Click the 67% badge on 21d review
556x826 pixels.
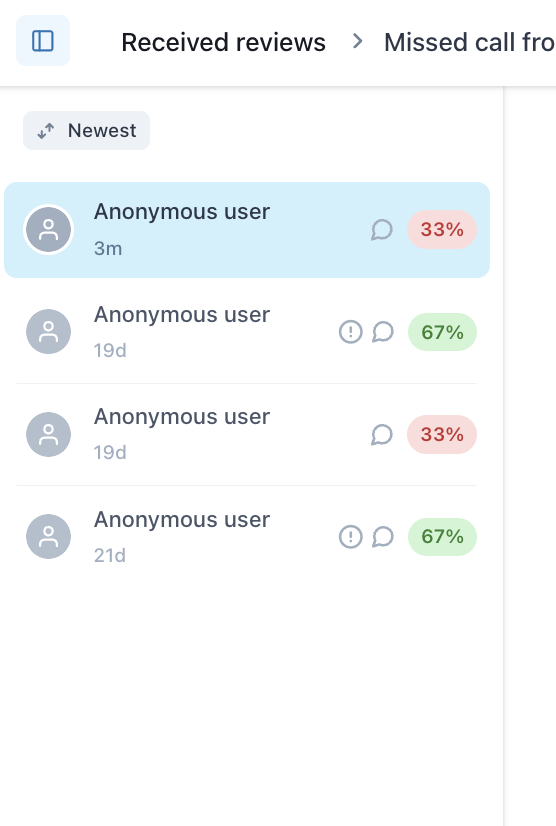[x=442, y=537]
